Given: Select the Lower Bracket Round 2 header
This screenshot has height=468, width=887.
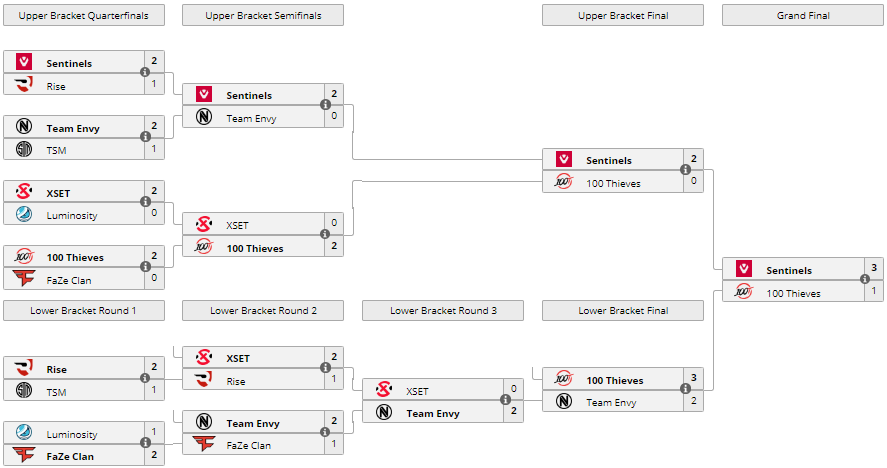Looking at the screenshot, I should (x=263, y=311).
